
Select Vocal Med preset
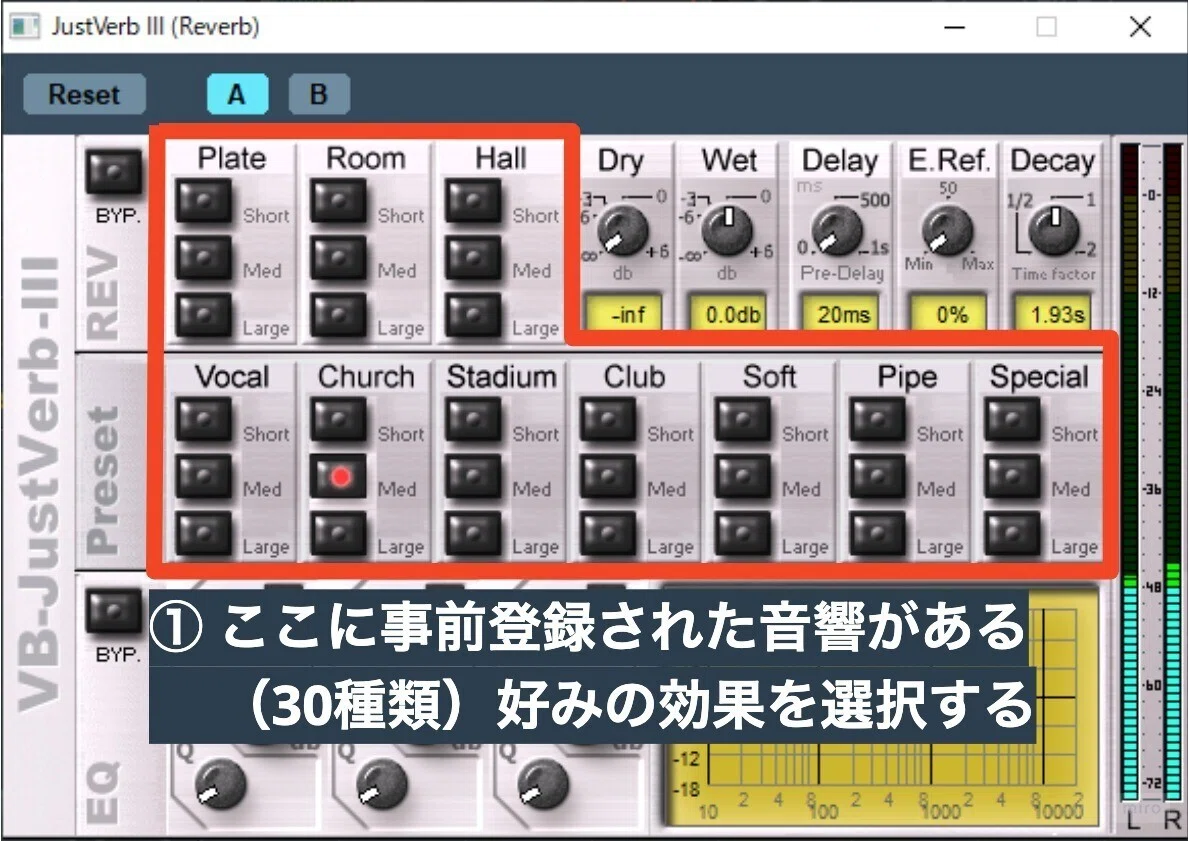click(x=203, y=476)
